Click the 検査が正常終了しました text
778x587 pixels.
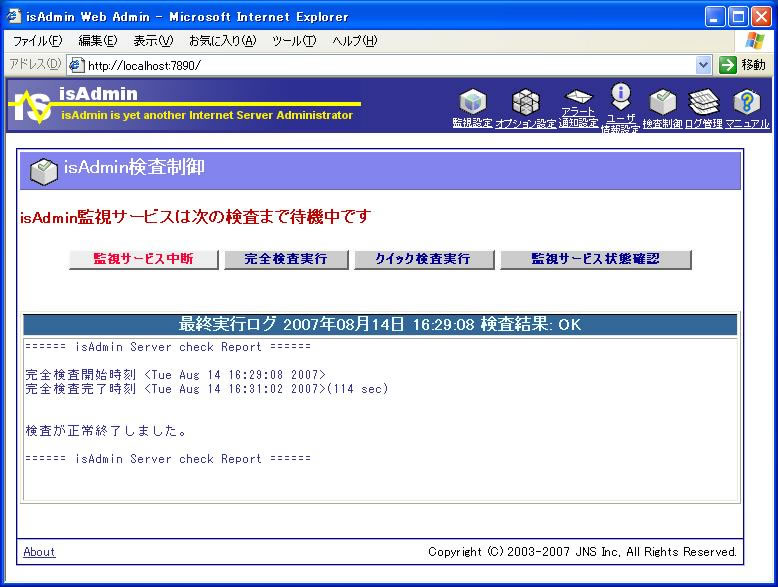(x=106, y=430)
